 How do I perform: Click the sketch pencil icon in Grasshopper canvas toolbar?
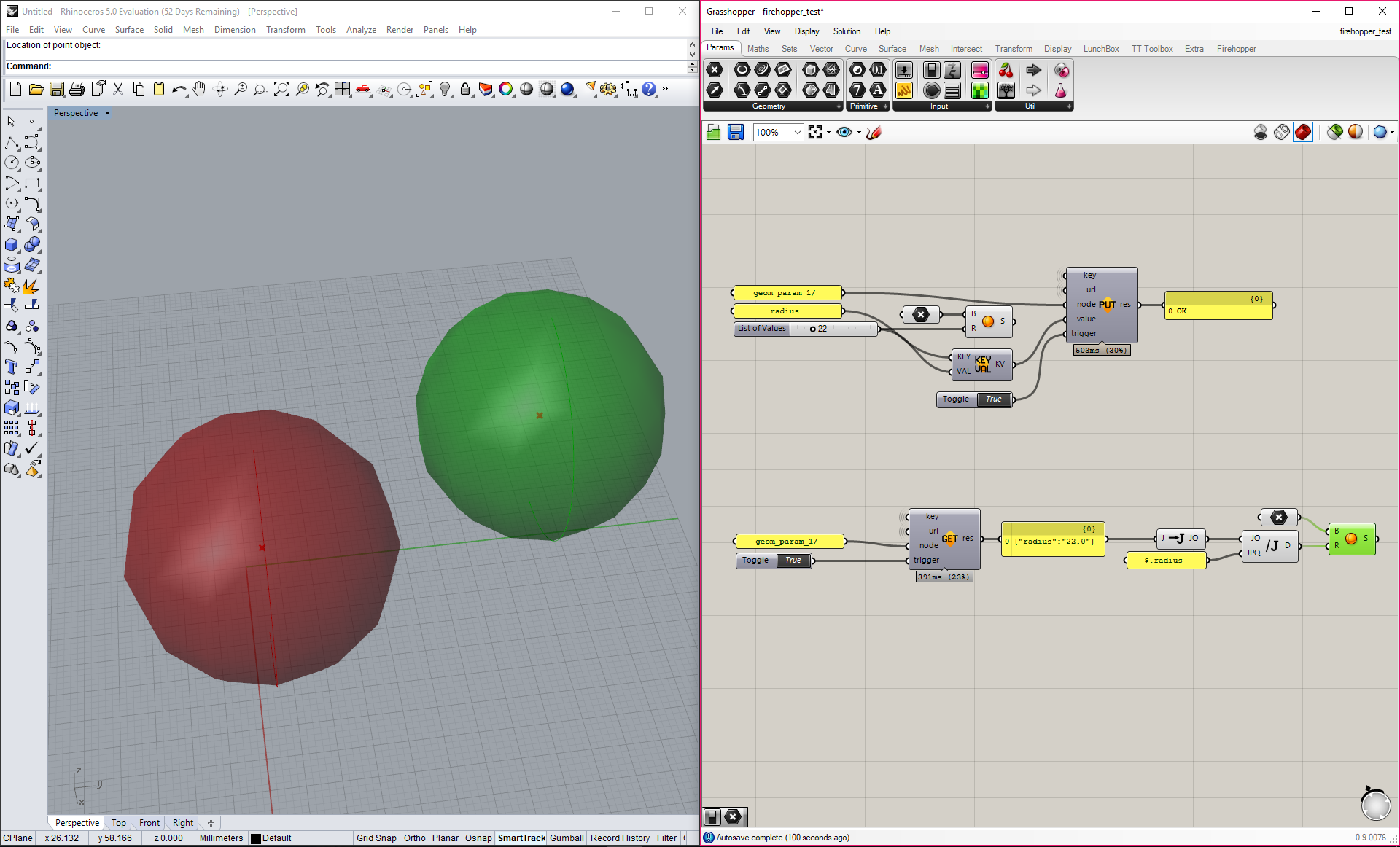(874, 132)
